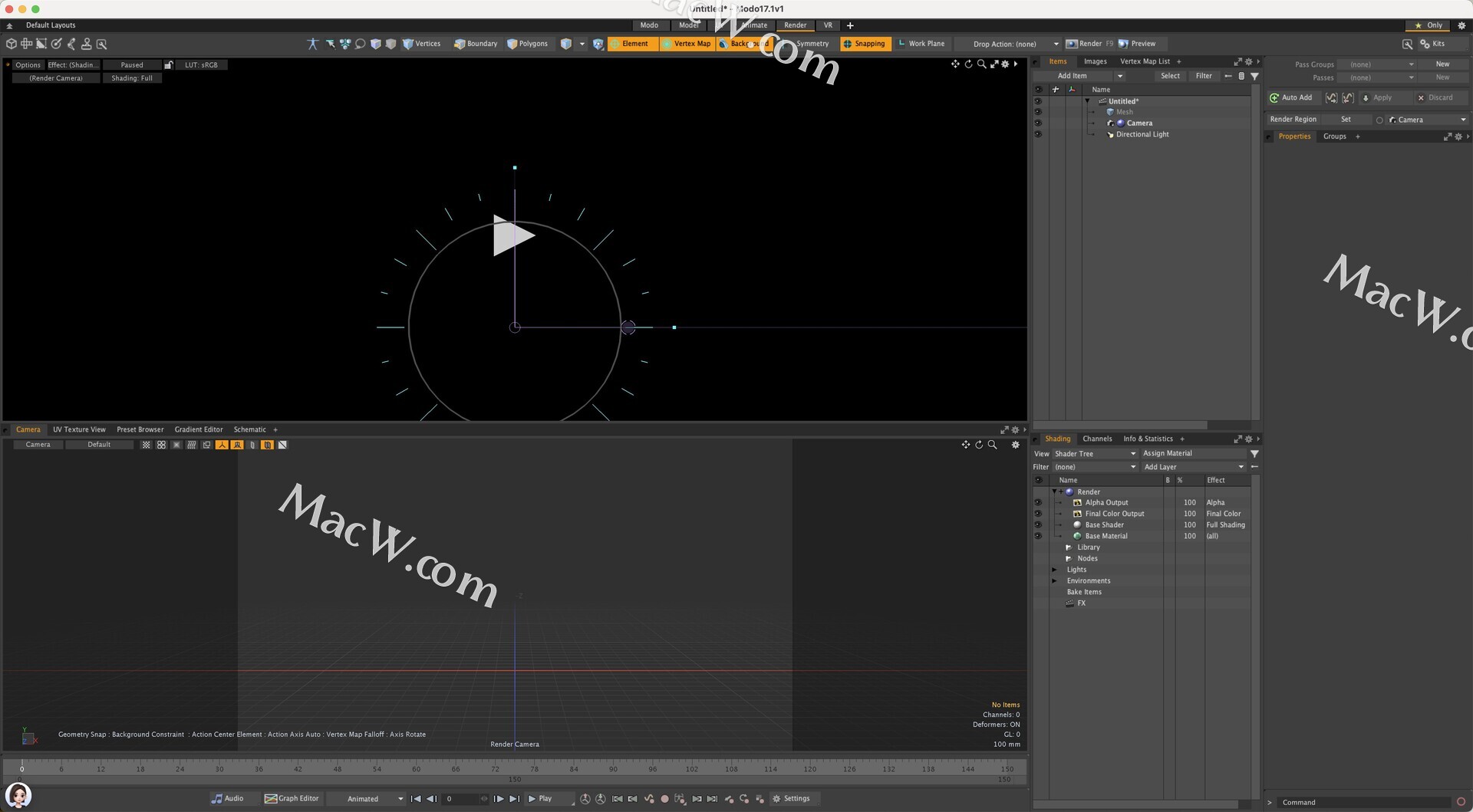Toggle the Only star button

pos(1429,25)
